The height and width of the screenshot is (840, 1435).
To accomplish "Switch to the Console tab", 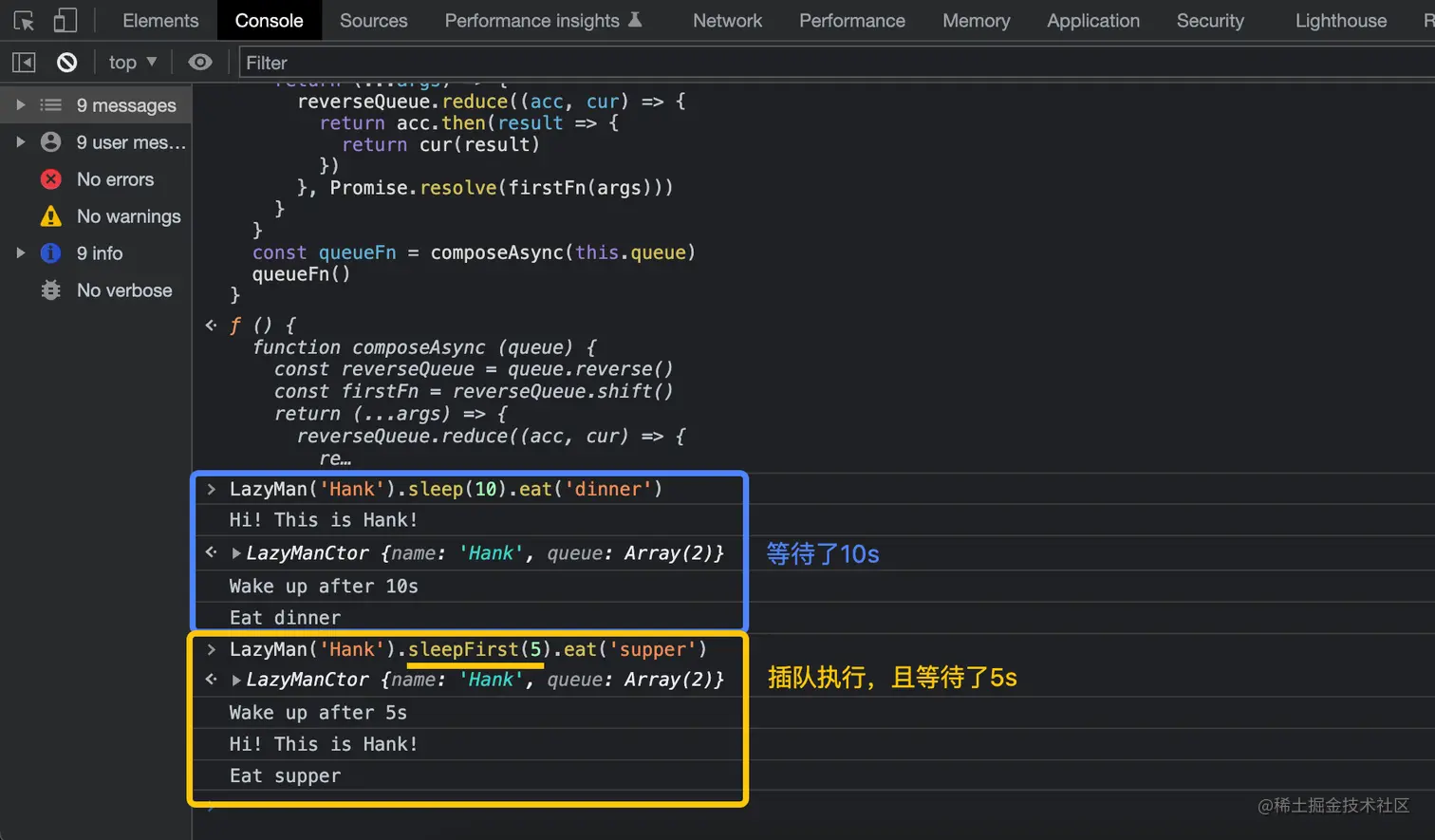I will click(270, 20).
